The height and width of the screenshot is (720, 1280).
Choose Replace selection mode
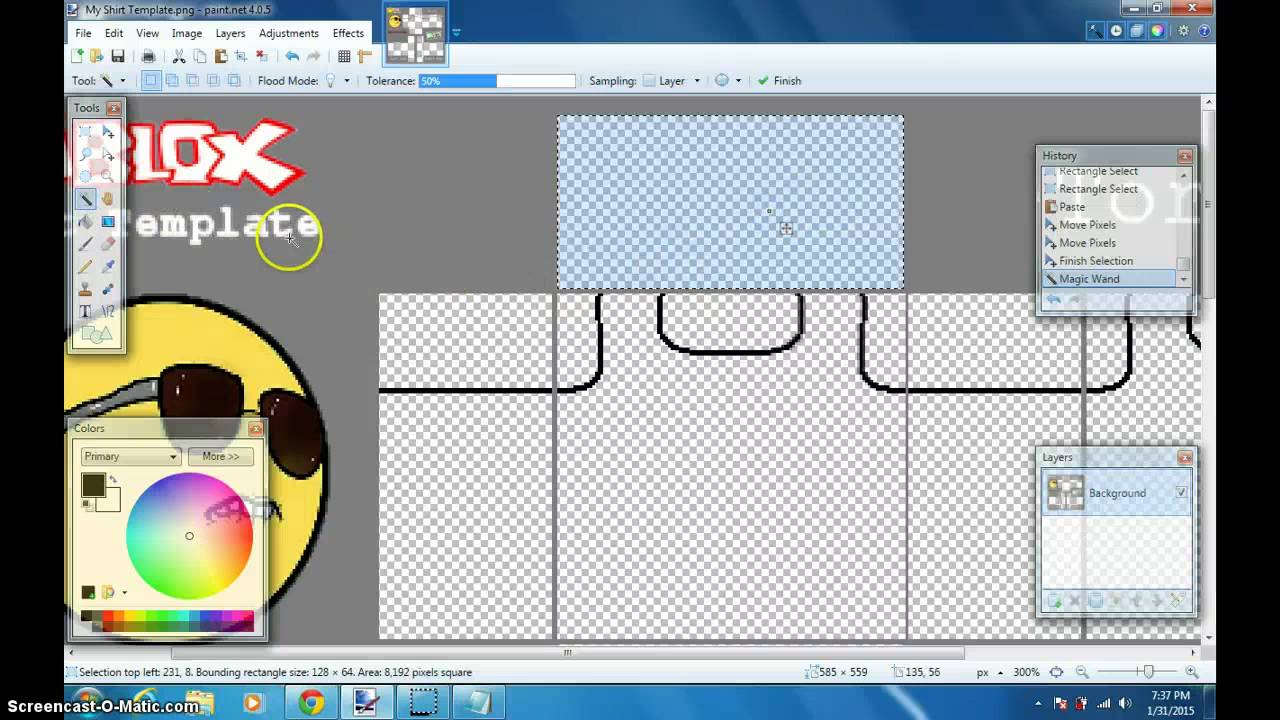(x=151, y=81)
